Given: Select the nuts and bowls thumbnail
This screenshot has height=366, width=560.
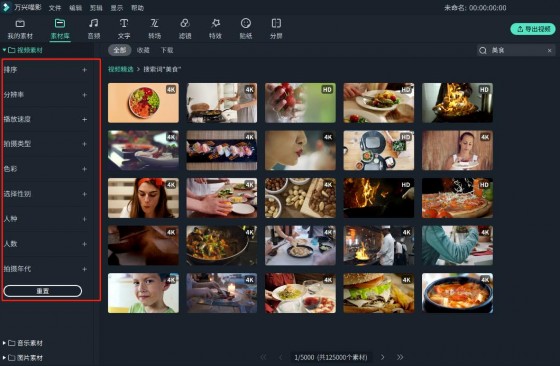Looking at the screenshot, I should (x=300, y=198).
